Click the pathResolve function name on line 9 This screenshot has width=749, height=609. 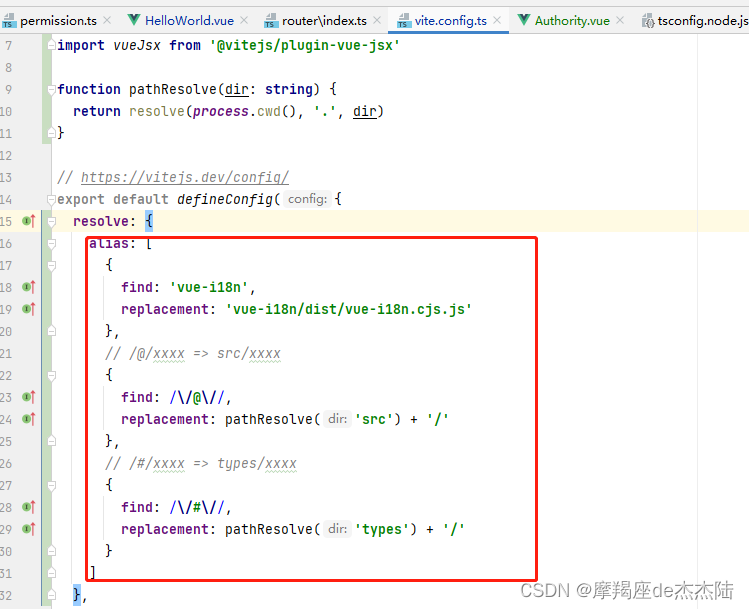173,89
